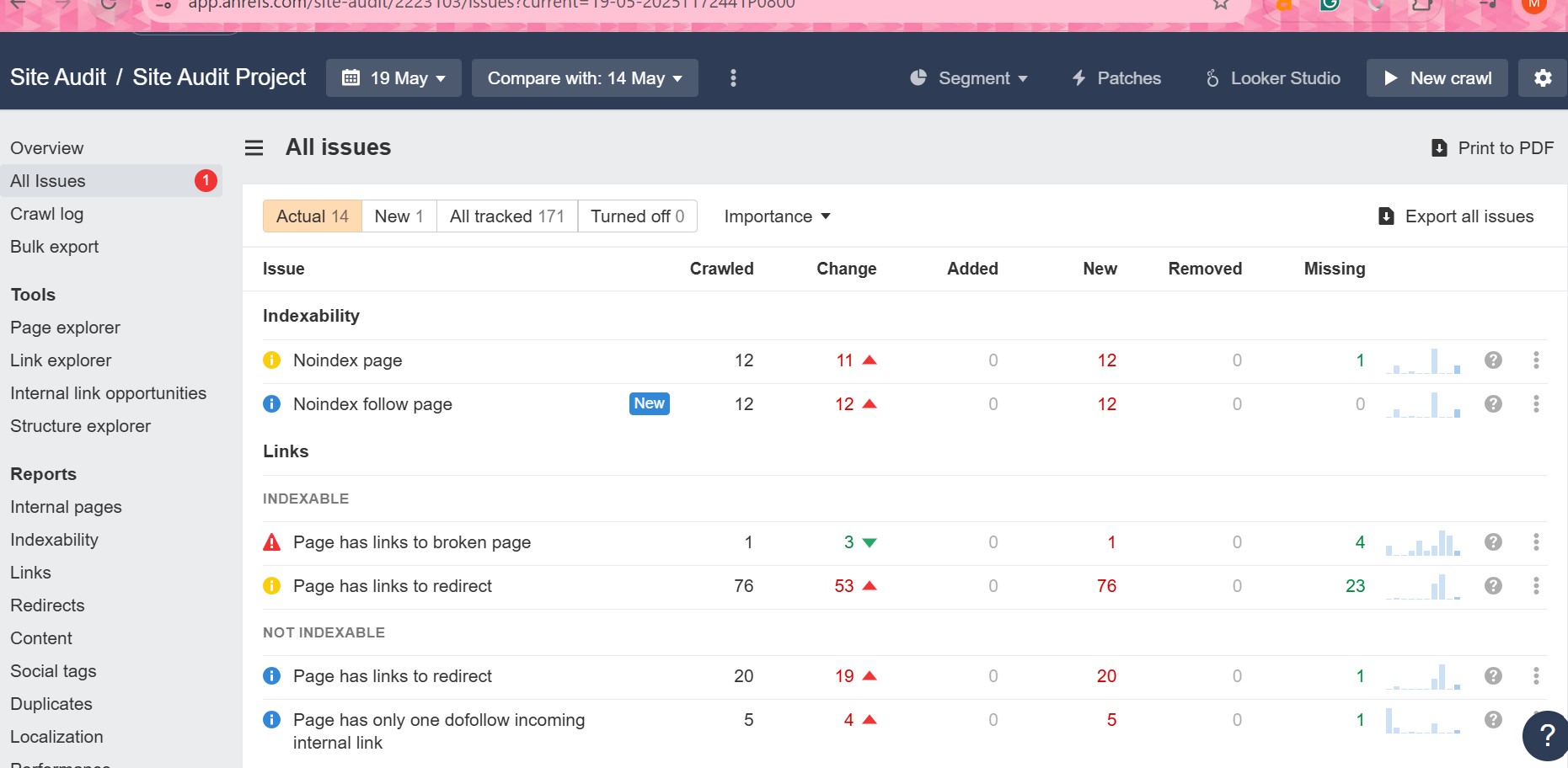Open the project settings gear

click(1542, 78)
